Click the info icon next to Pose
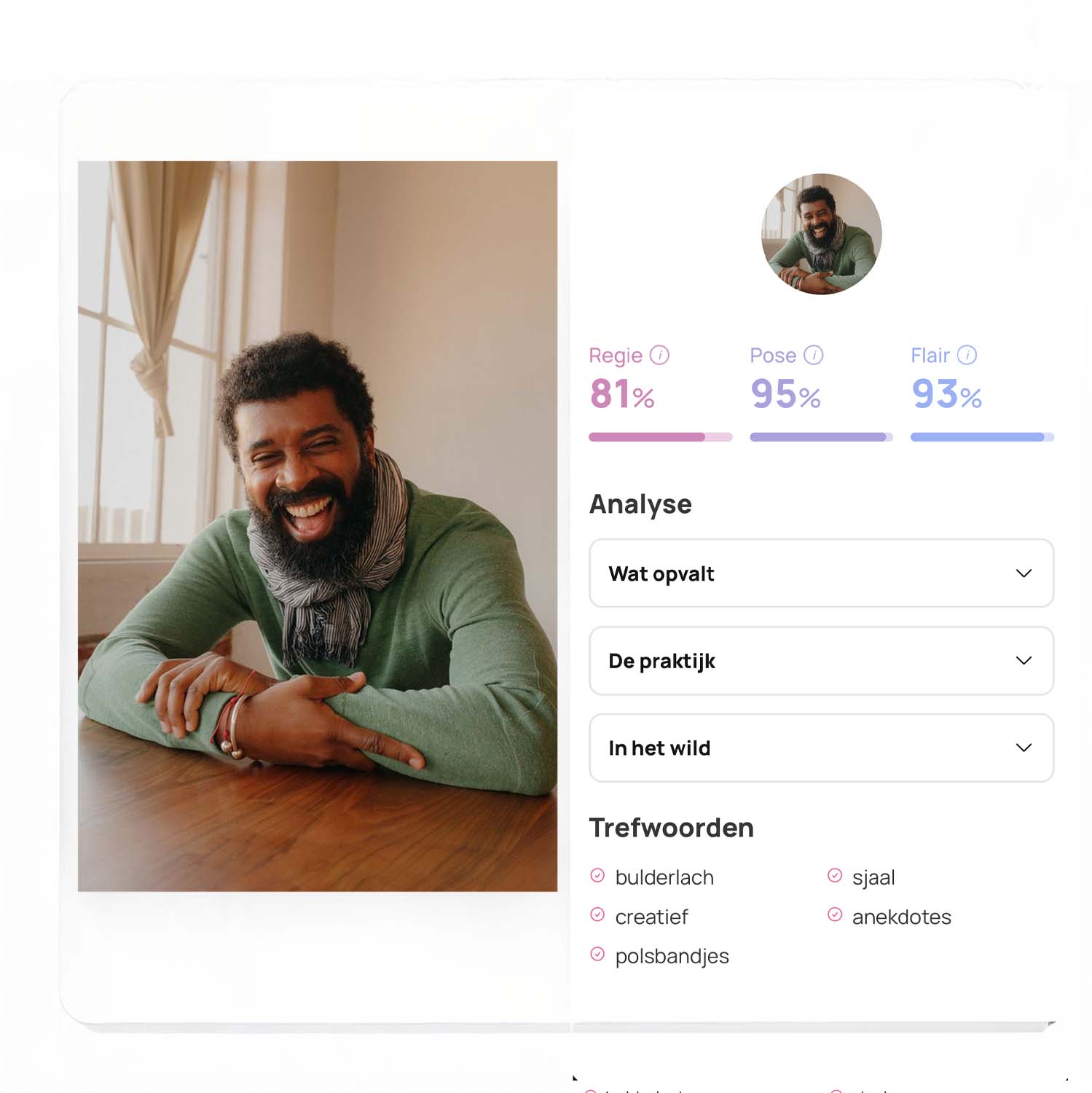1092x1093 pixels. pyautogui.click(x=813, y=355)
